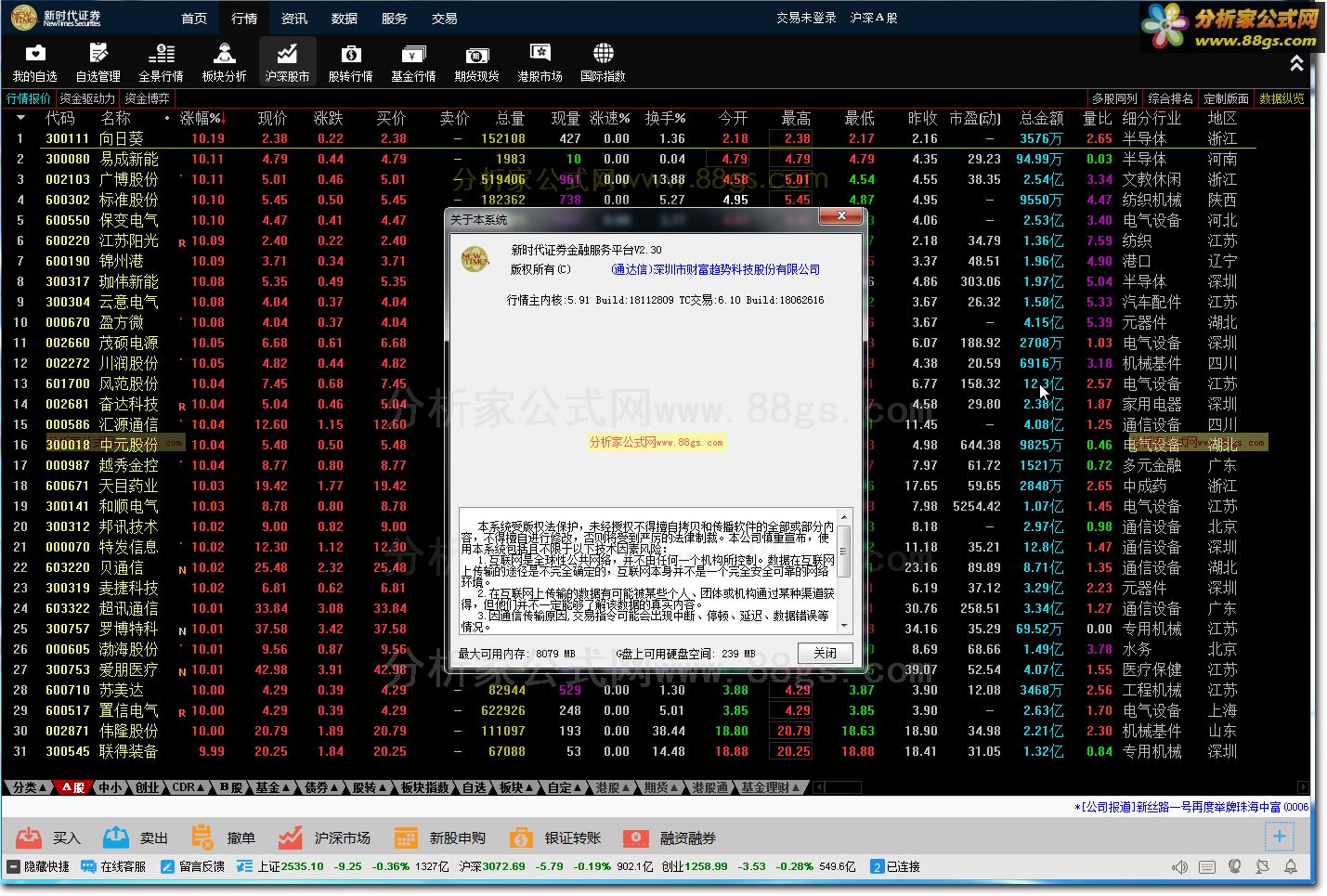Screen dimensions: 1327x896
Task: Close the 关于本系统 dialog with X
Action: click(x=841, y=216)
